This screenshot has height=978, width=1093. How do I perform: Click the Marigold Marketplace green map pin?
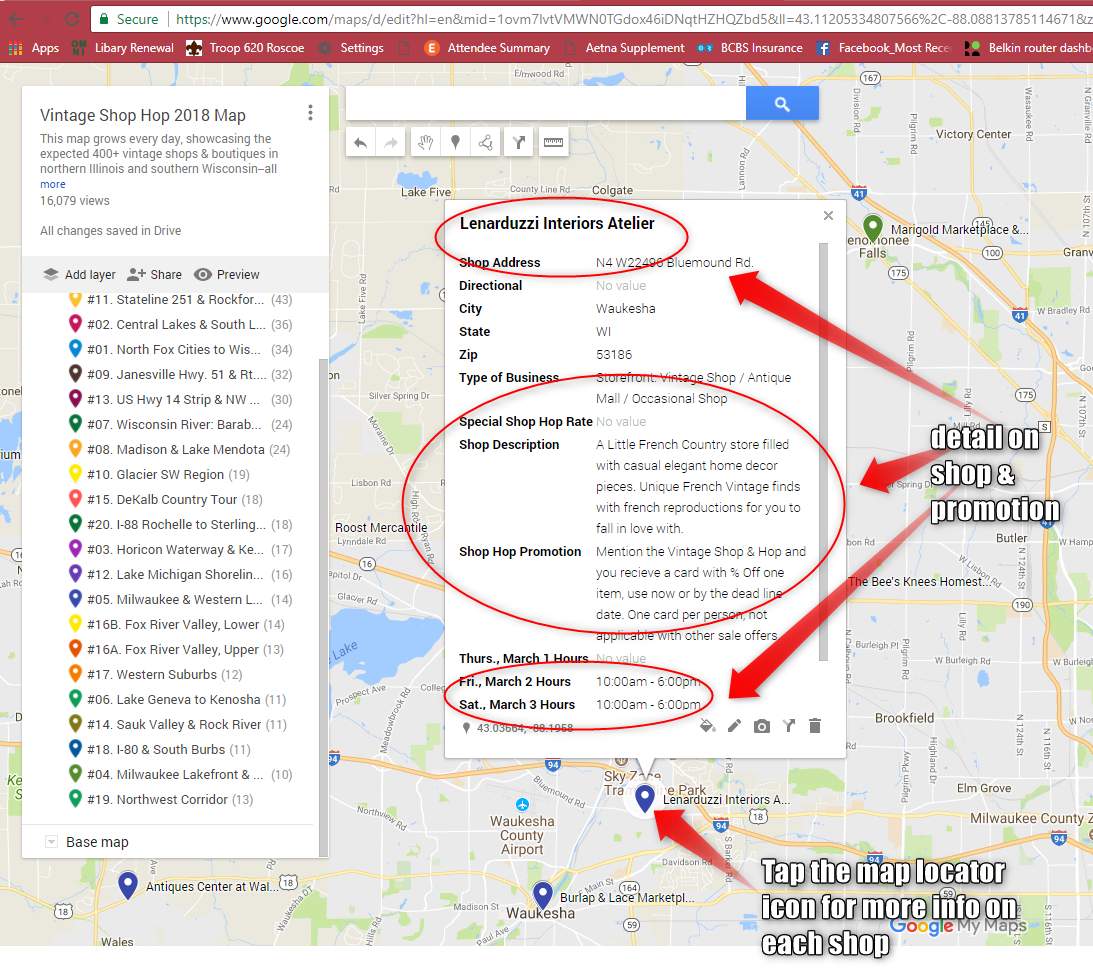tap(873, 228)
